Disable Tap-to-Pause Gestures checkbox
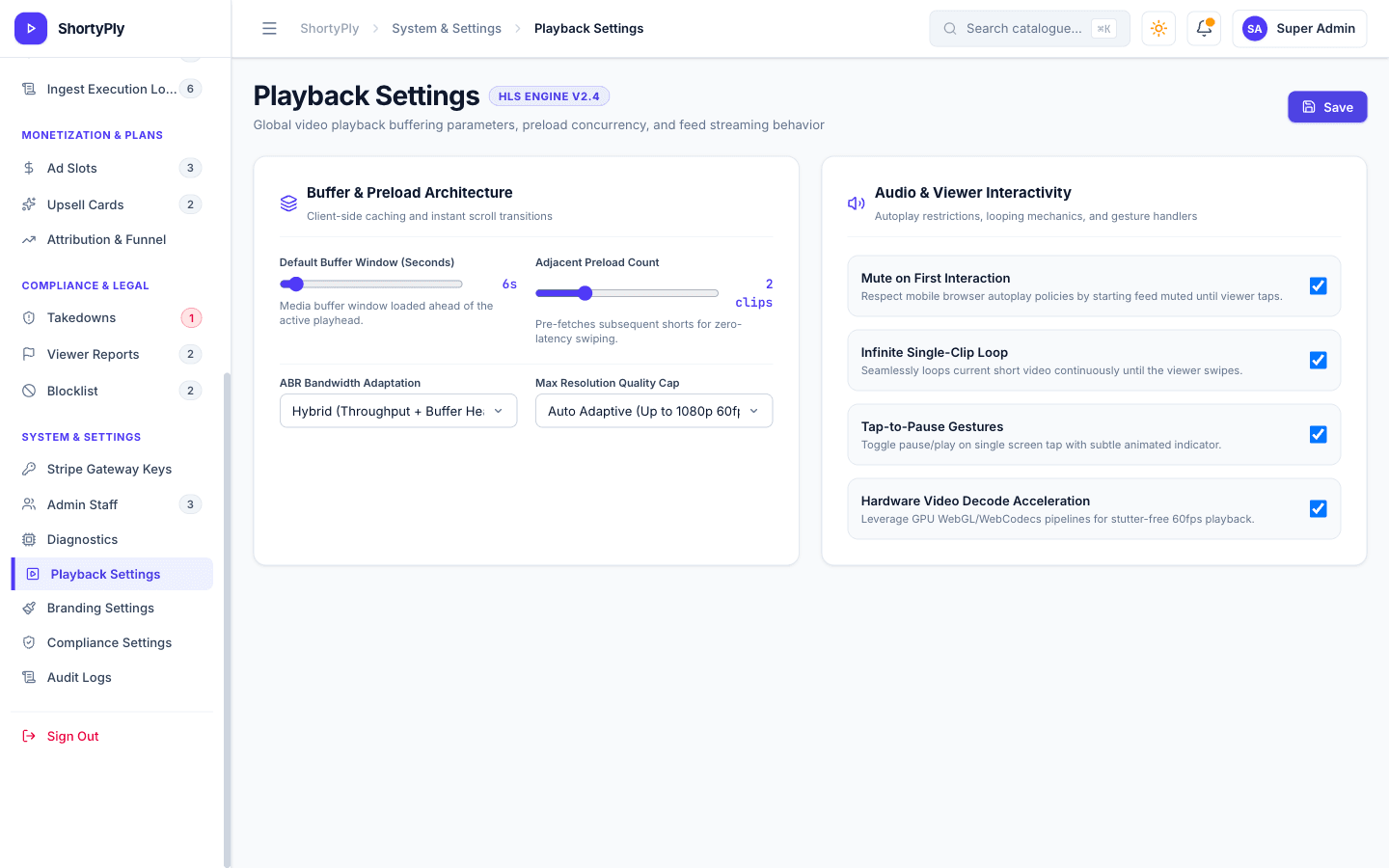Viewport: 1389px width, 868px height. (x=1318, y=434)
